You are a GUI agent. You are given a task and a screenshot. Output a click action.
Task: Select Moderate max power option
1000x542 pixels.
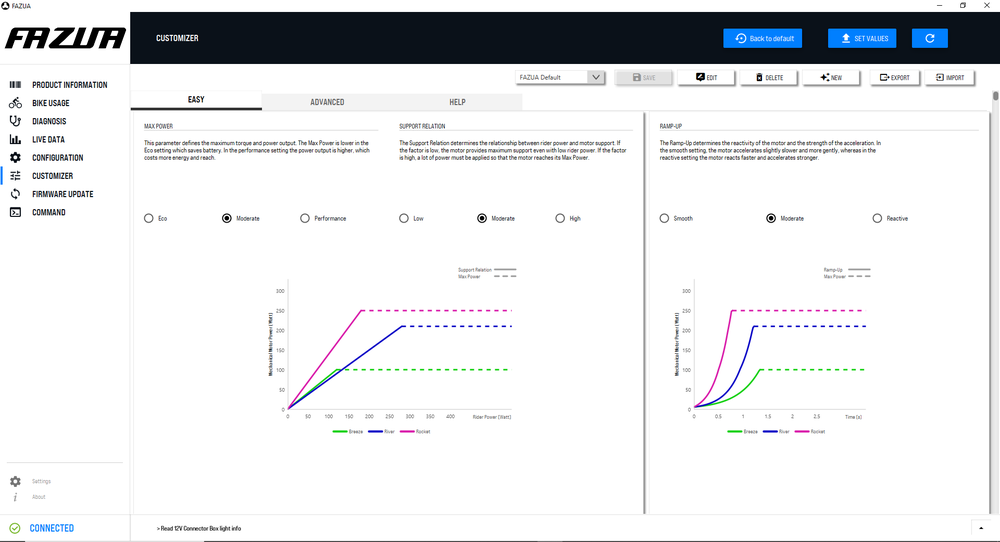click(226, 218)
